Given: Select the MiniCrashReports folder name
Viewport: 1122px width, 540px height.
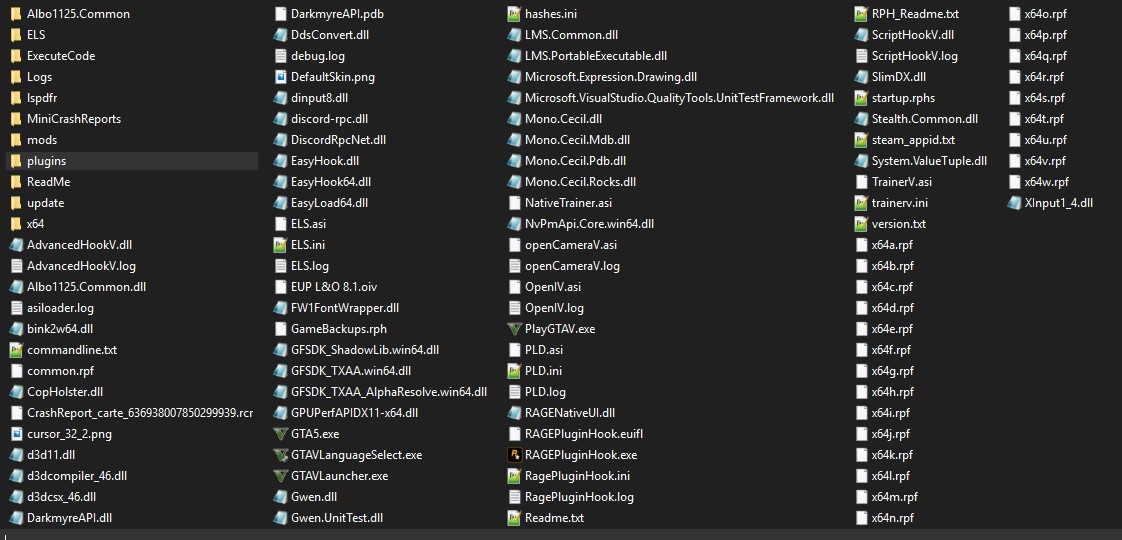Looking at the screenshot, I should click(74, 119).
